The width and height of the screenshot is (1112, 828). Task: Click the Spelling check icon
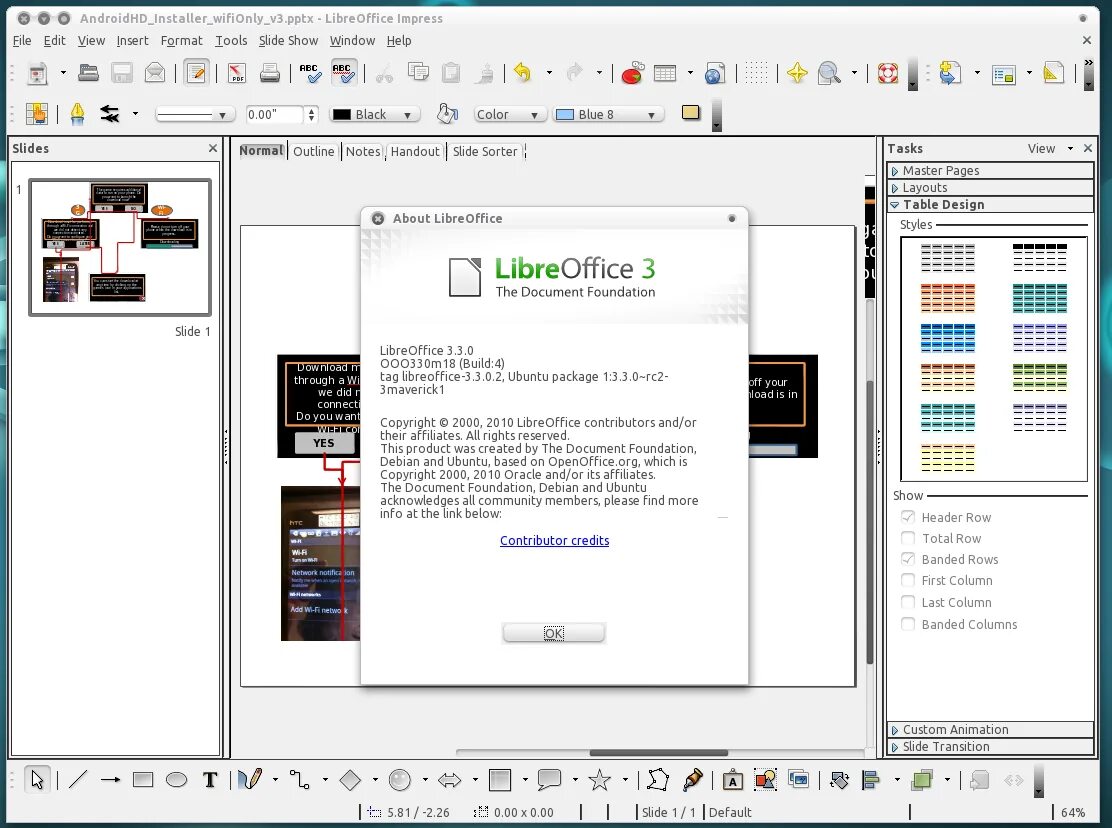309,73
